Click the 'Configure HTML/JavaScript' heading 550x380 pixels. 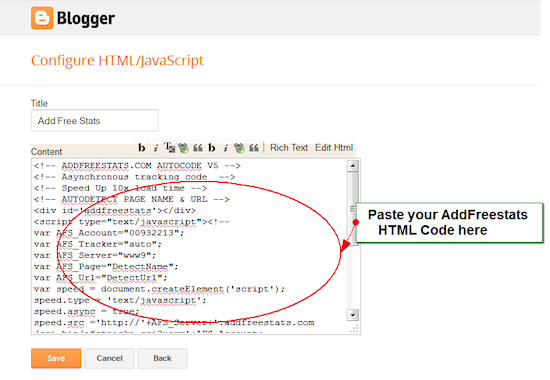117,60
